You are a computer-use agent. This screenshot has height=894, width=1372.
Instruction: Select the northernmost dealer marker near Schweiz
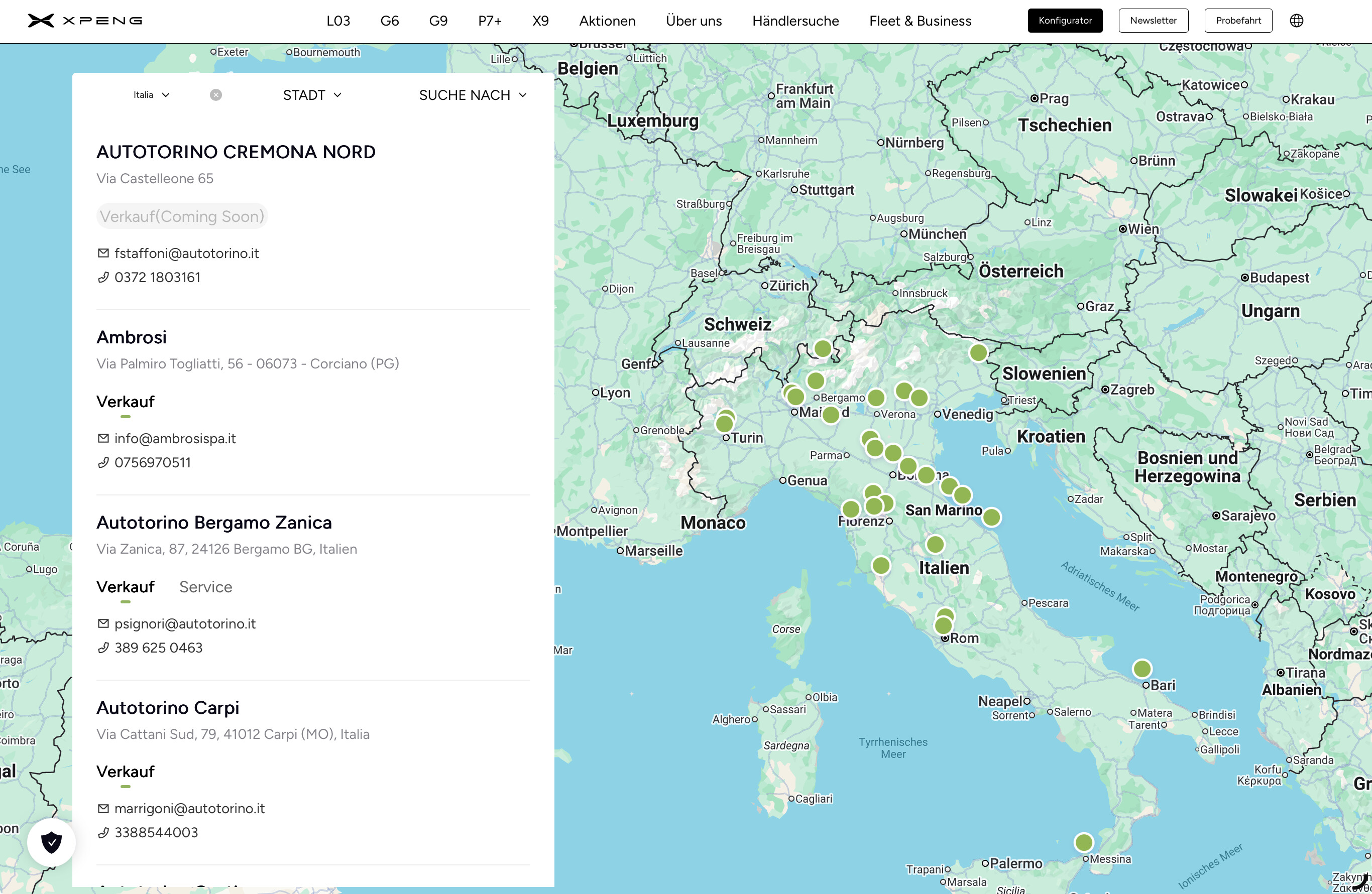pos(823,348)
